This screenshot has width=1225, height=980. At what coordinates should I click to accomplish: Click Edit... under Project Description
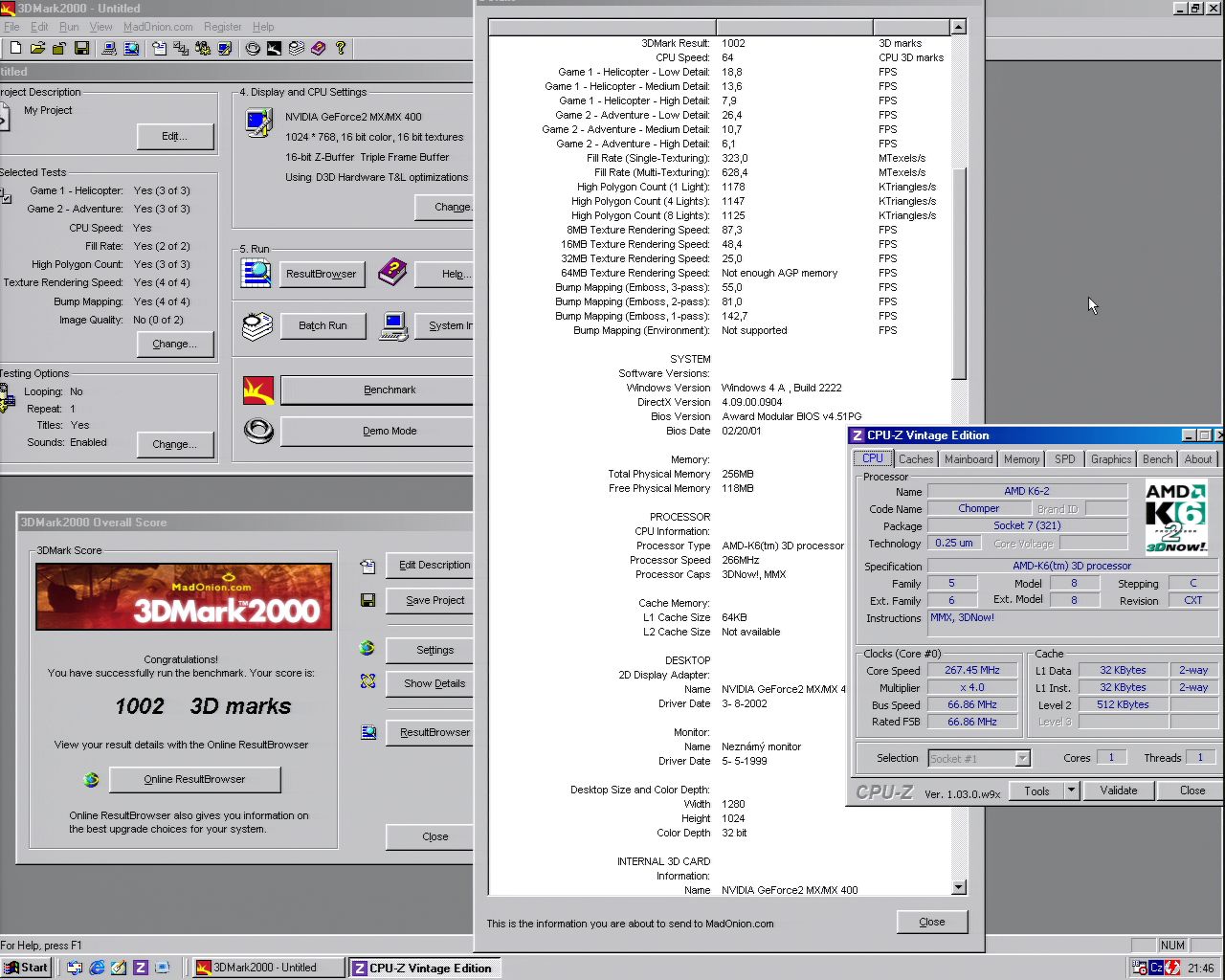pyautogui.click(x=174, y=136)
